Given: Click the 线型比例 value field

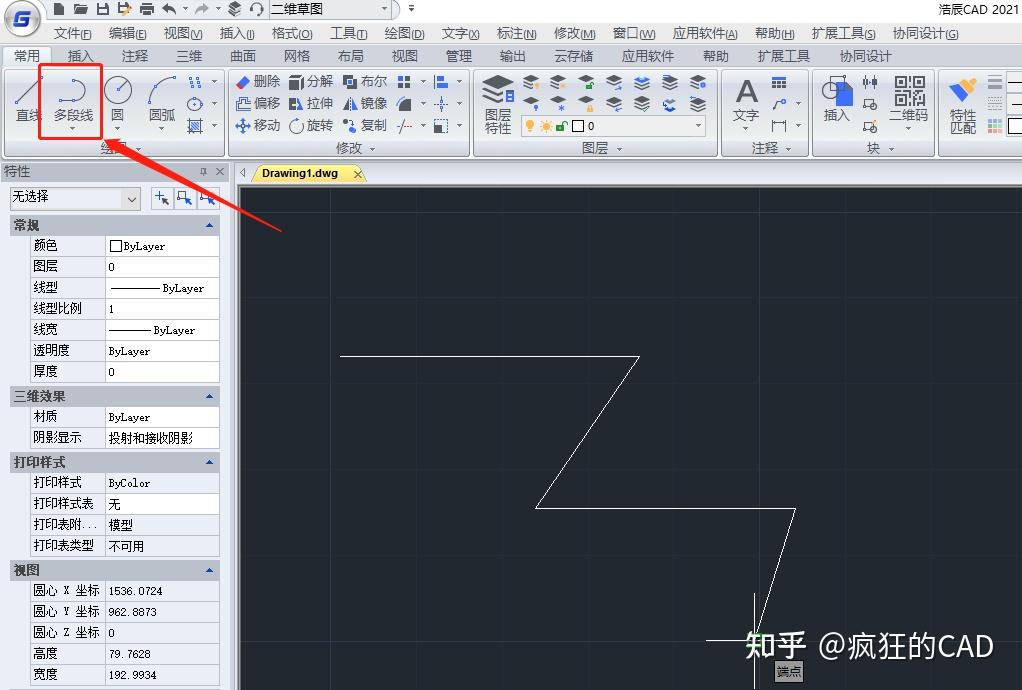Looking at the screenshot, I should point(162,309).
